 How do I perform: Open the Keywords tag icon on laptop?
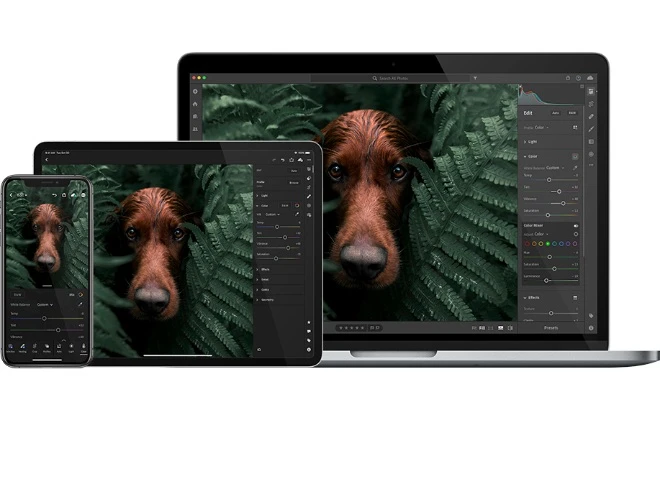(591, 316)
